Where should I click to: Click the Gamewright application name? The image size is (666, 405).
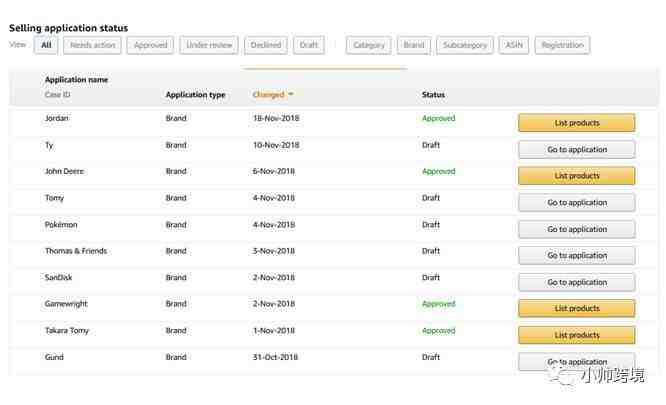point(66,304)
